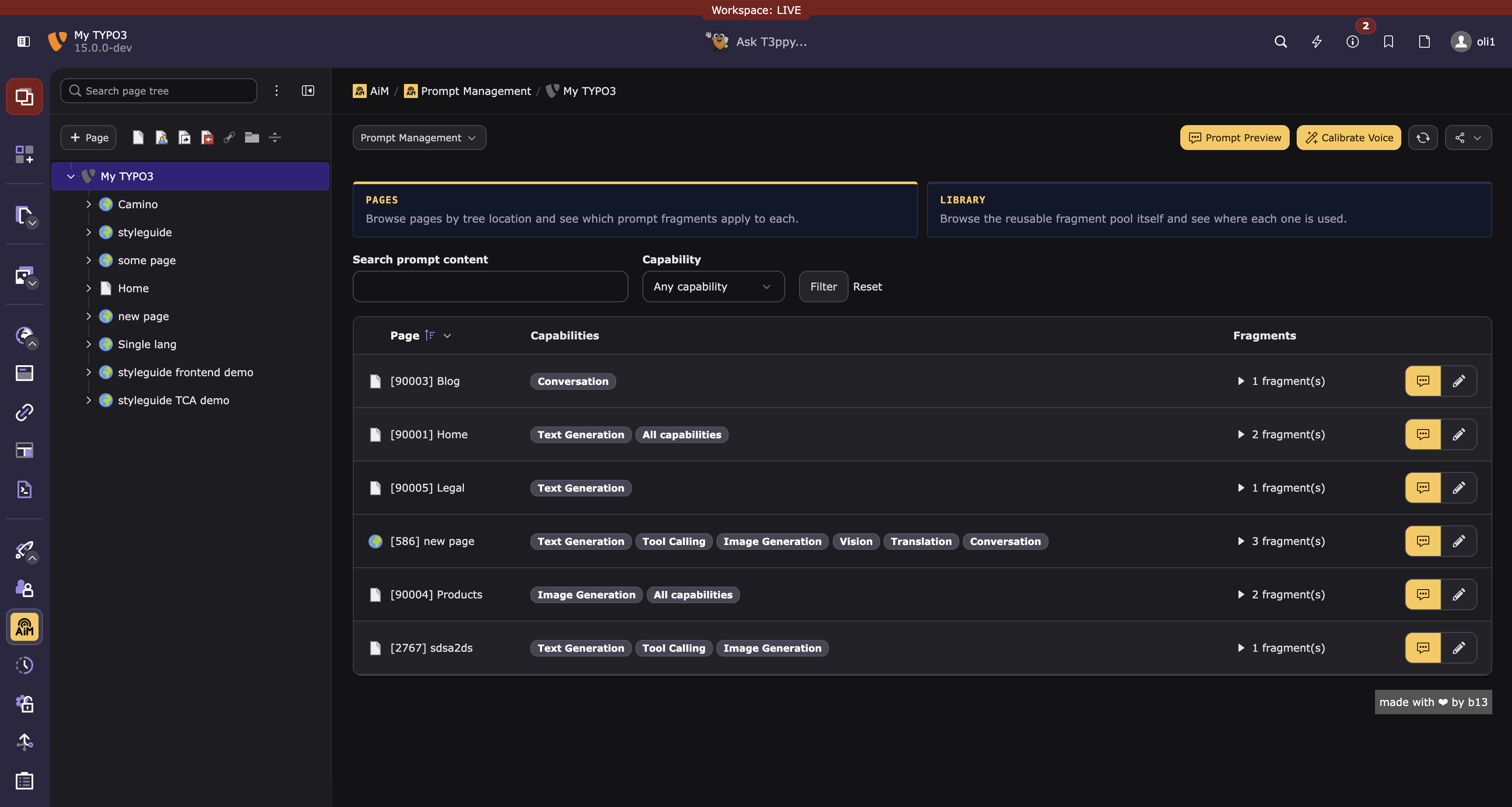The image size is (1512, 807).
Task: Open the Any capability dropdown
Action: click(x=713, y=287)
